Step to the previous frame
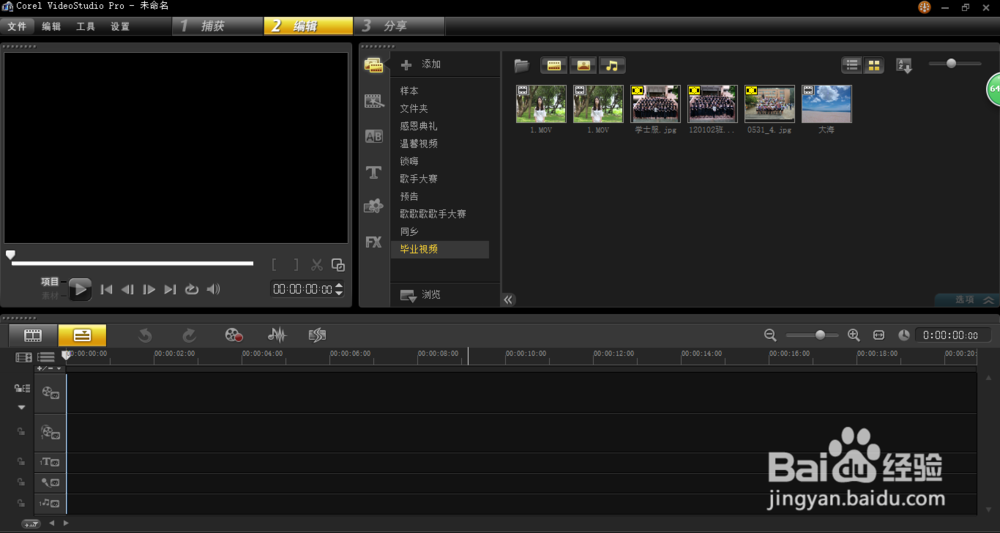 coord(128,289)
